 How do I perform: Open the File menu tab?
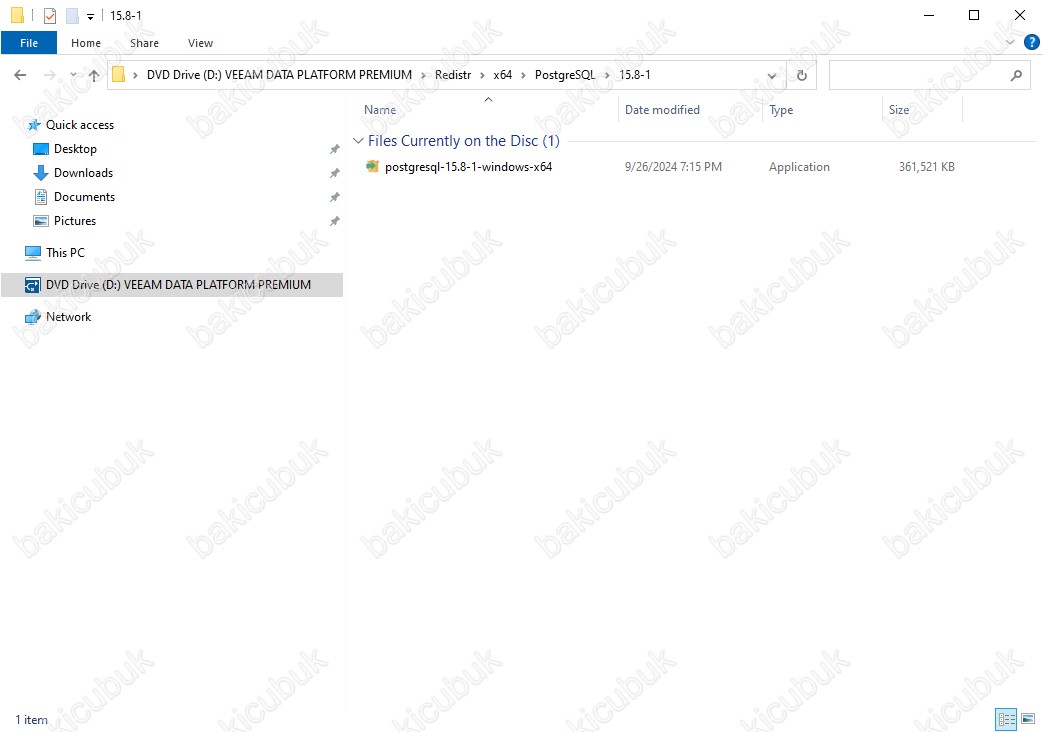[29, 43]
